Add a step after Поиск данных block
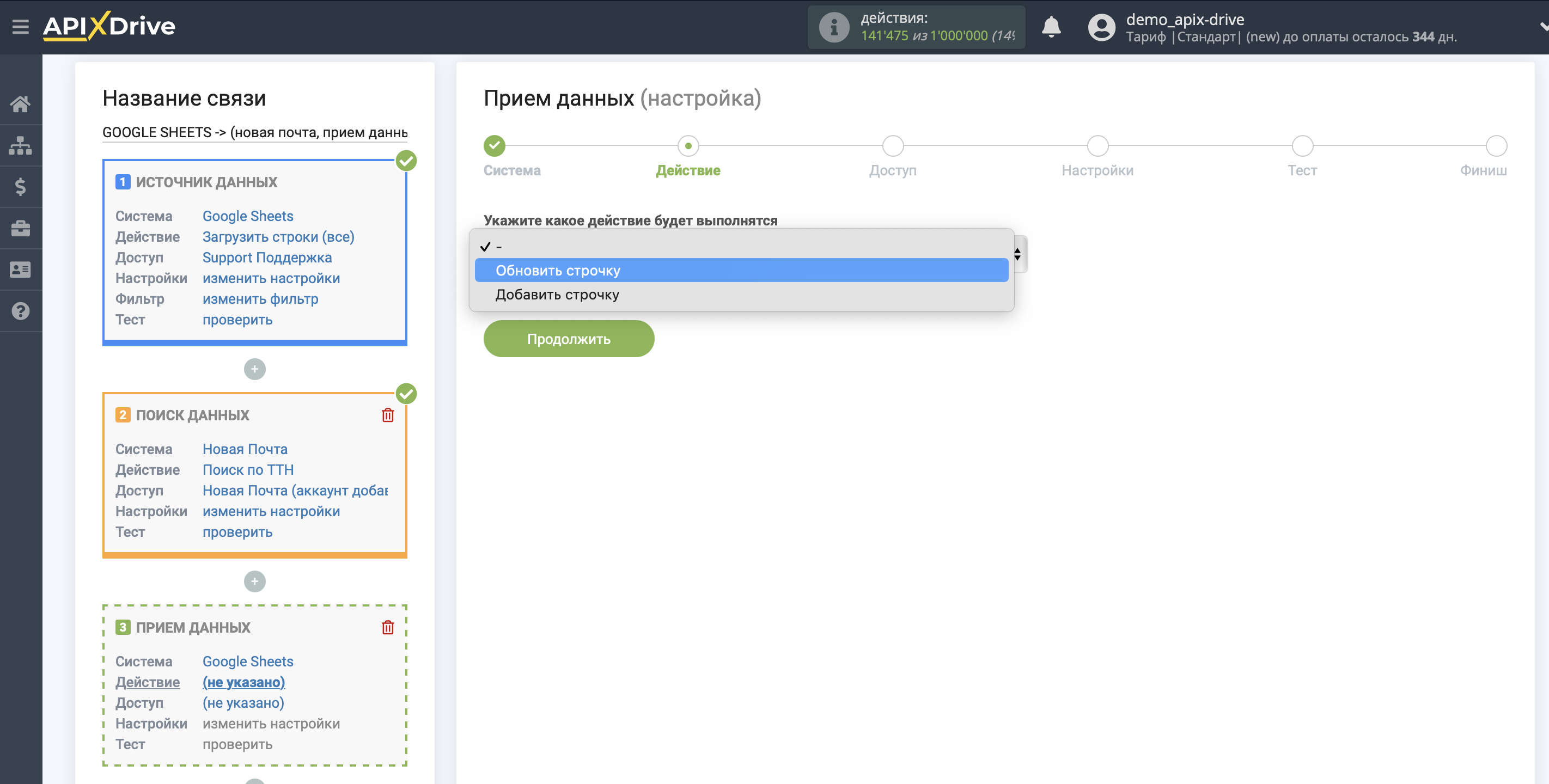The width and height of the screenshot is (1549, 784). tap(255, 581)
